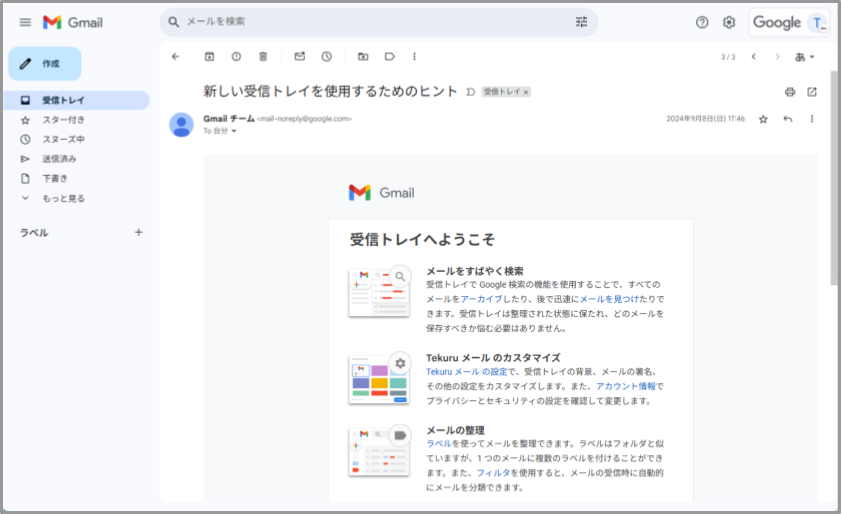Image resolution: width=842 pixels, height=514 pixels.
Task: Open email in new window
Action: pos(812,92)
